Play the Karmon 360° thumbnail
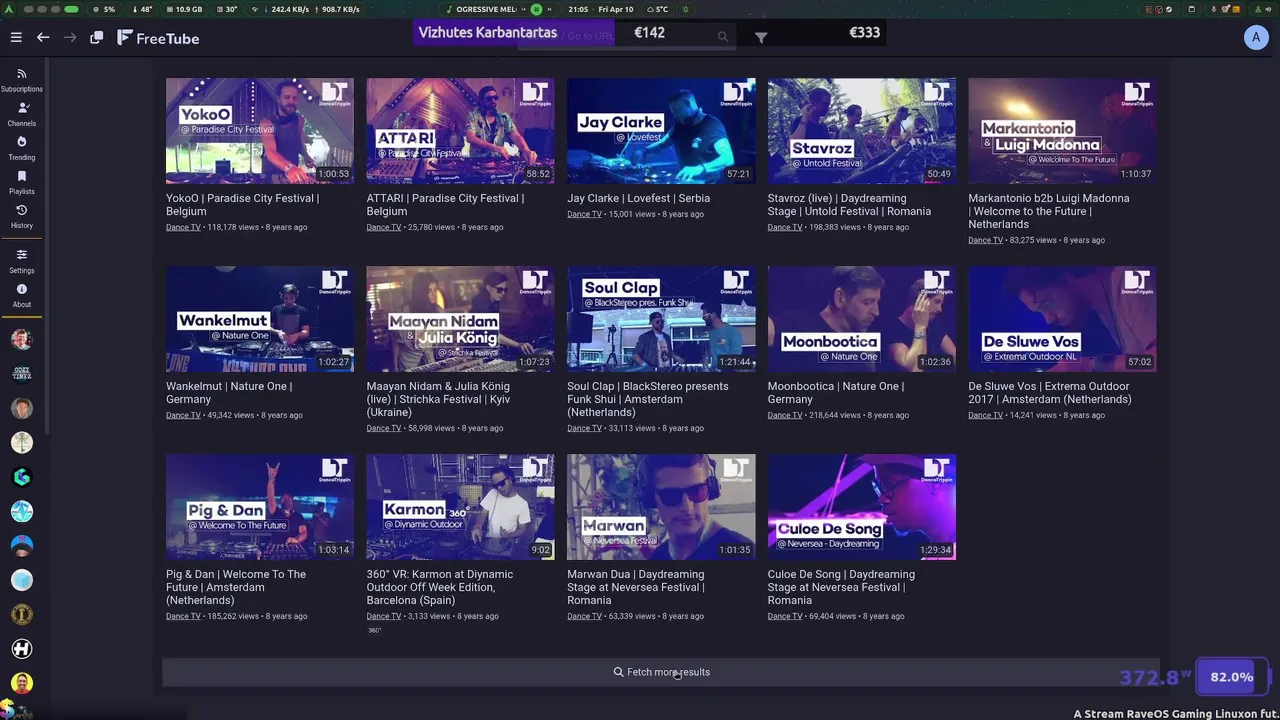 pyautogui.click(x=460, y=507)
